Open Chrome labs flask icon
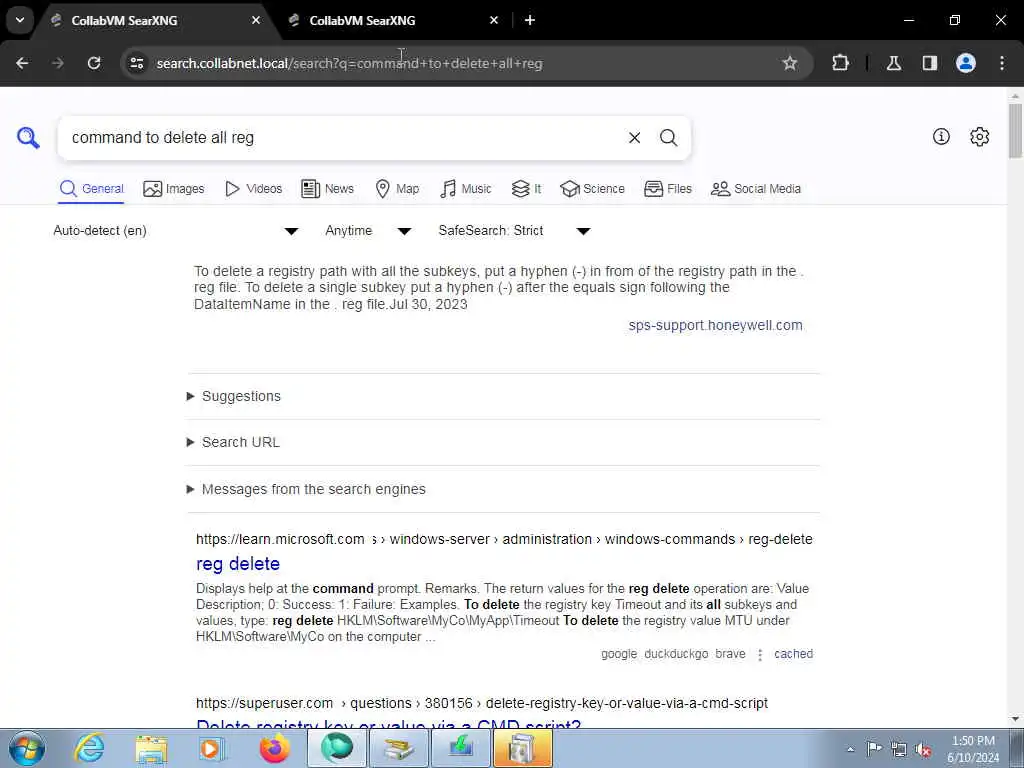The width and height of the screenshot is (1024, 768). pos(893,63)
